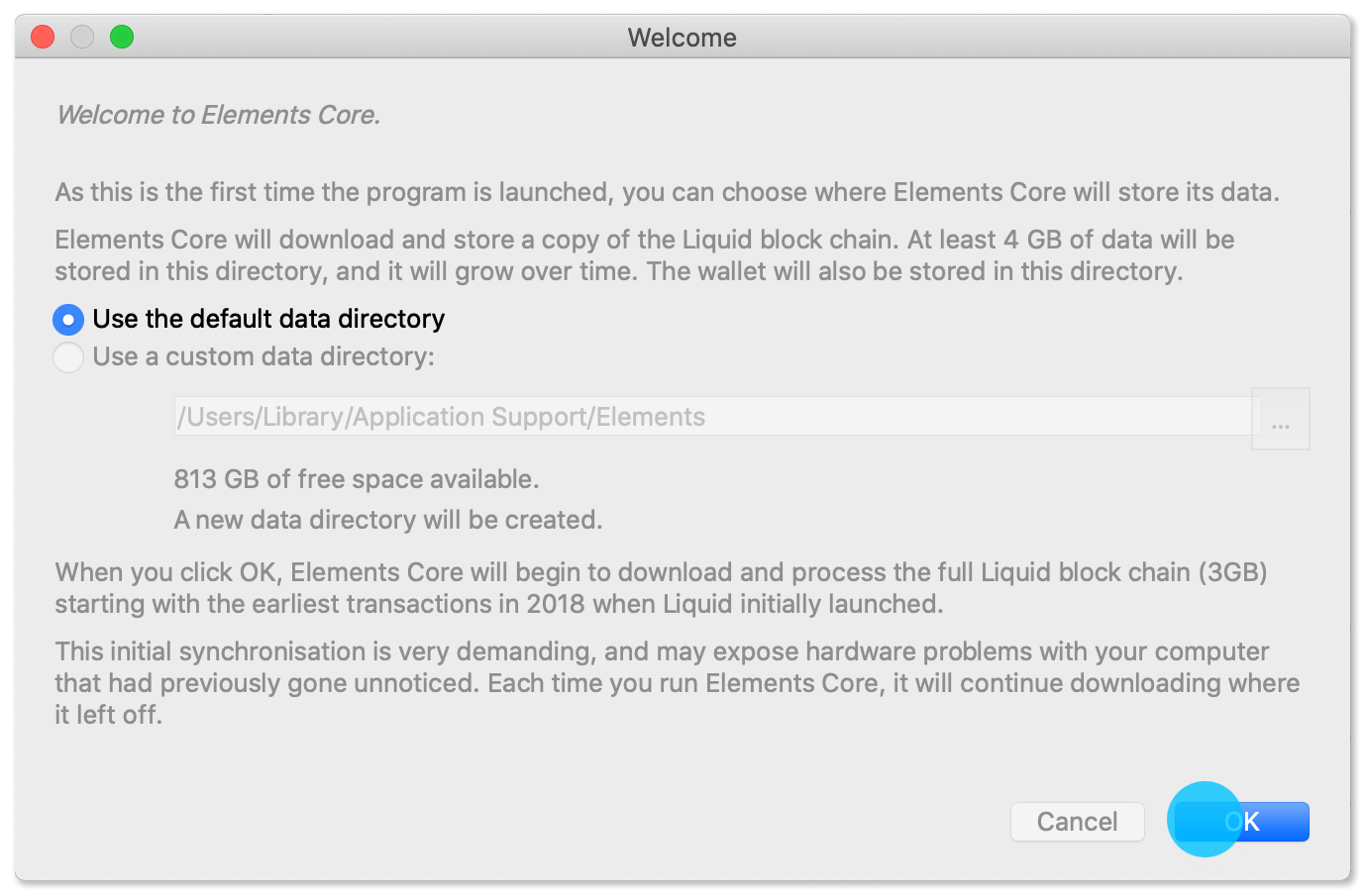Click the 'initial synchronisation is very demanding' paragraph

(x=677, y=683)
